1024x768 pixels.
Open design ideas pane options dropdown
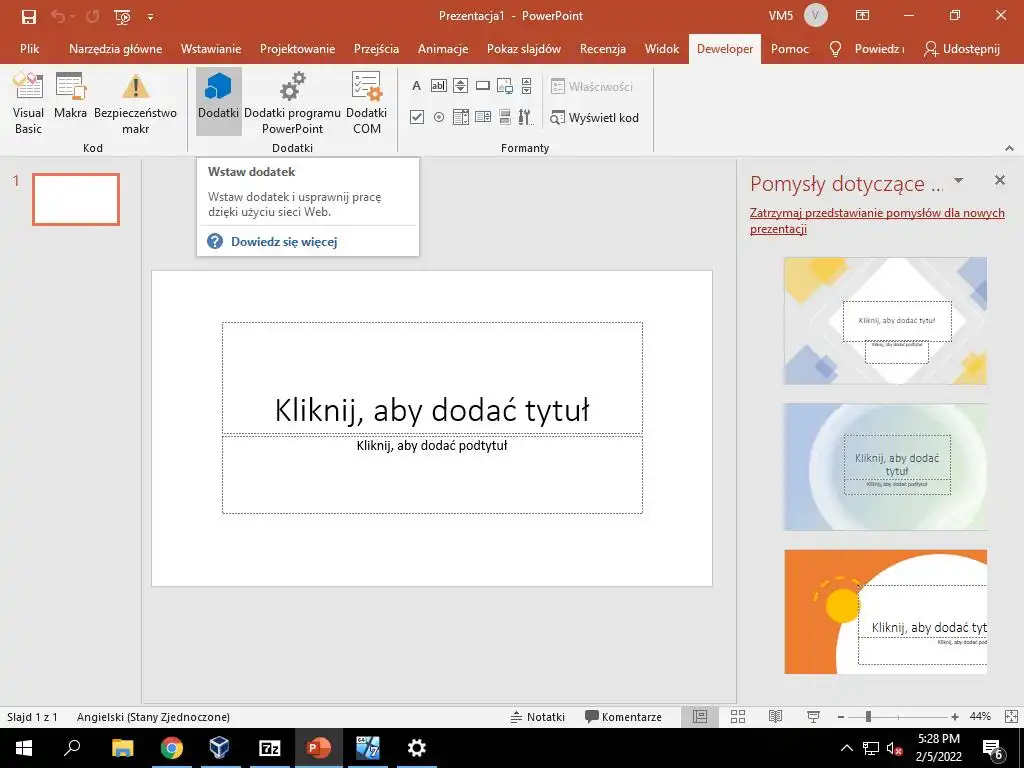pos(958,180)
